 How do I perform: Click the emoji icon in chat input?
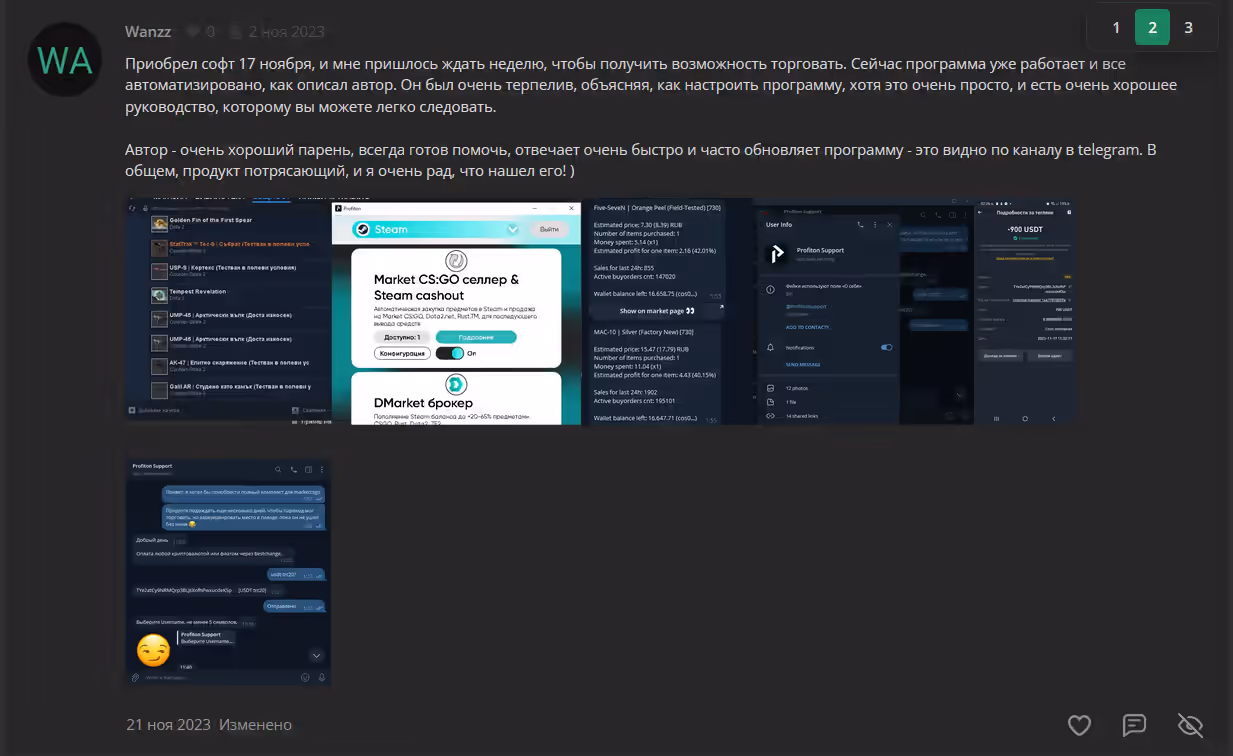point(305,677)
